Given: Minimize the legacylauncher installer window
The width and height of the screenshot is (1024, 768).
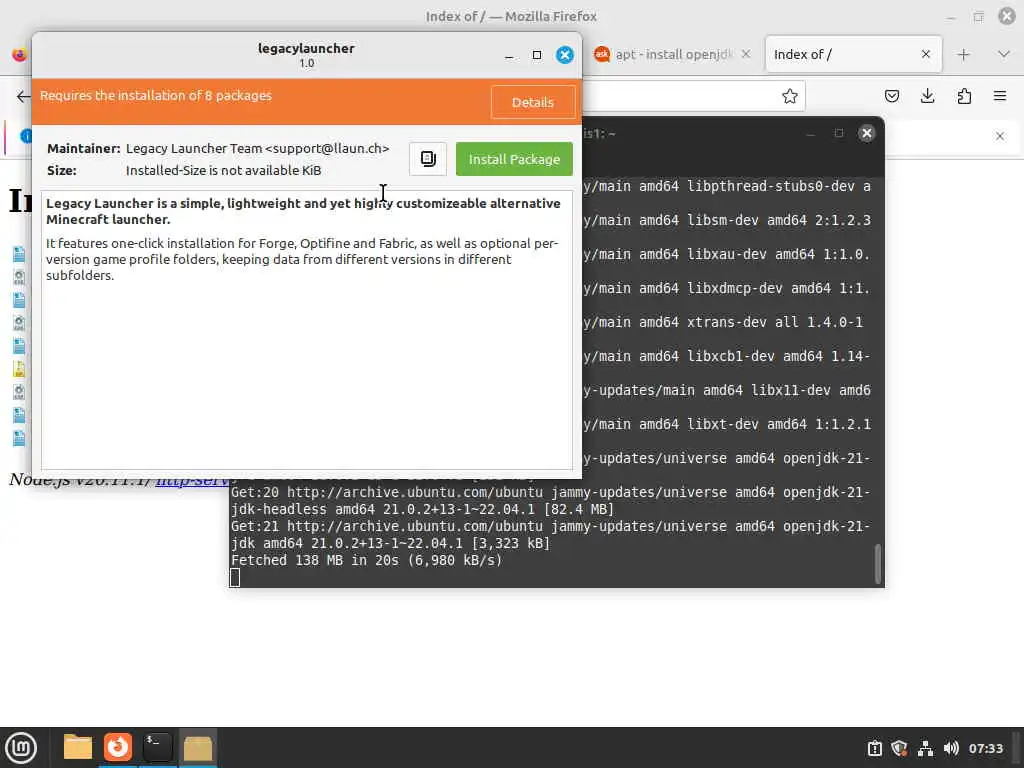Looking at the screenshot, I should (509, 56).
